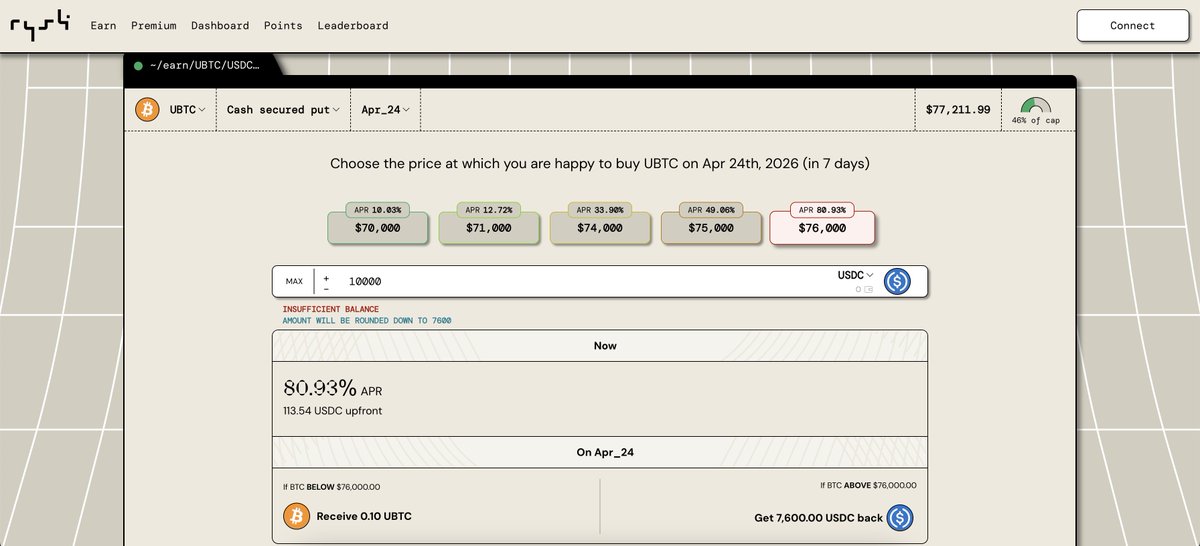Open the UBTC asset dropdown

pos(188,110)
